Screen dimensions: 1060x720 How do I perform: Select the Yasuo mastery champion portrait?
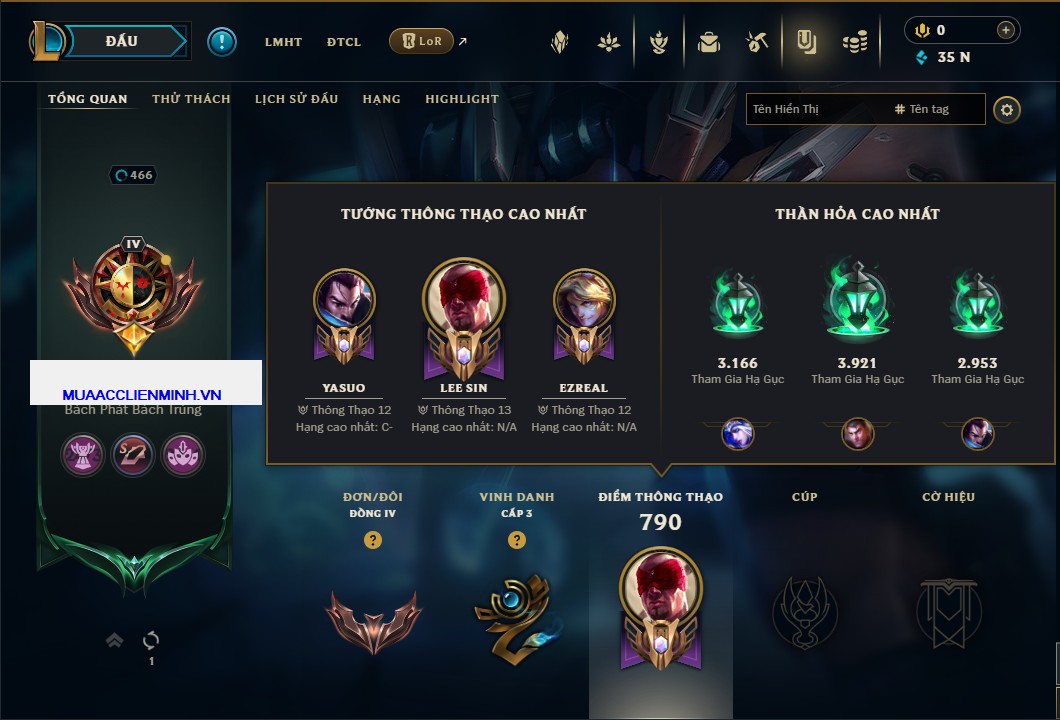[x=343, y=299]
